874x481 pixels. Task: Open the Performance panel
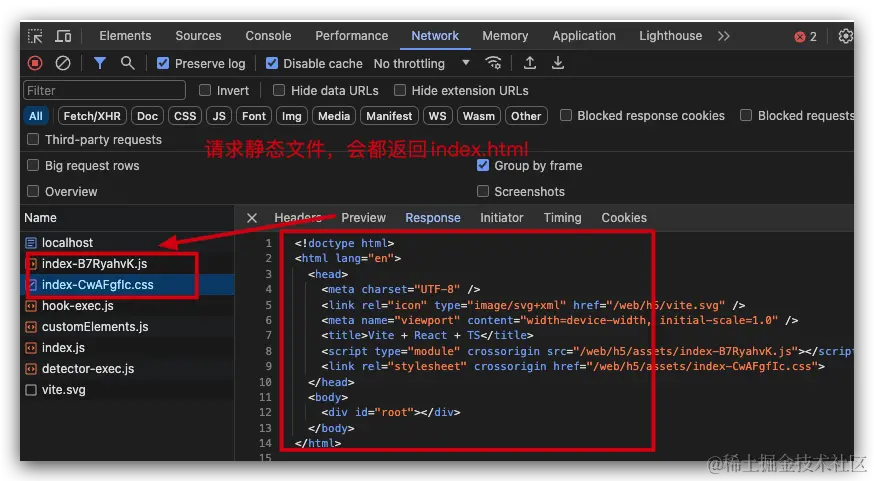point(352,36)
